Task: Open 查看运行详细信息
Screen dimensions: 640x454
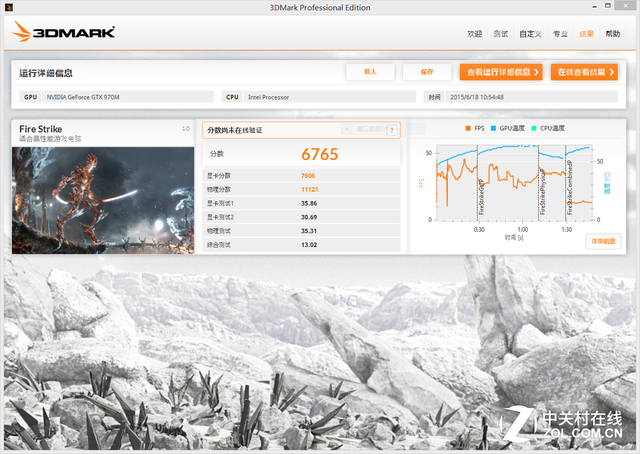Action: click(501, 72)
